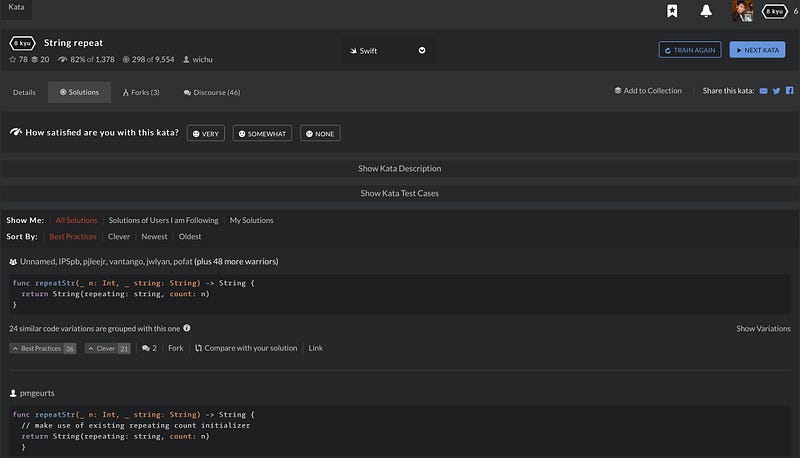
Task: Sort solutions by Newest
Action: (x=154, y=237)
